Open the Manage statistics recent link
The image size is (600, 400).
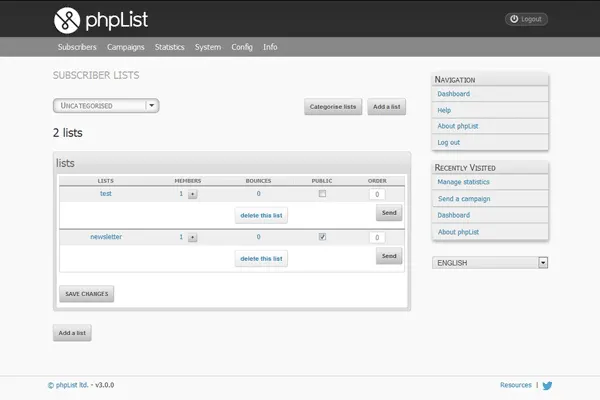[x=463, y=182]
